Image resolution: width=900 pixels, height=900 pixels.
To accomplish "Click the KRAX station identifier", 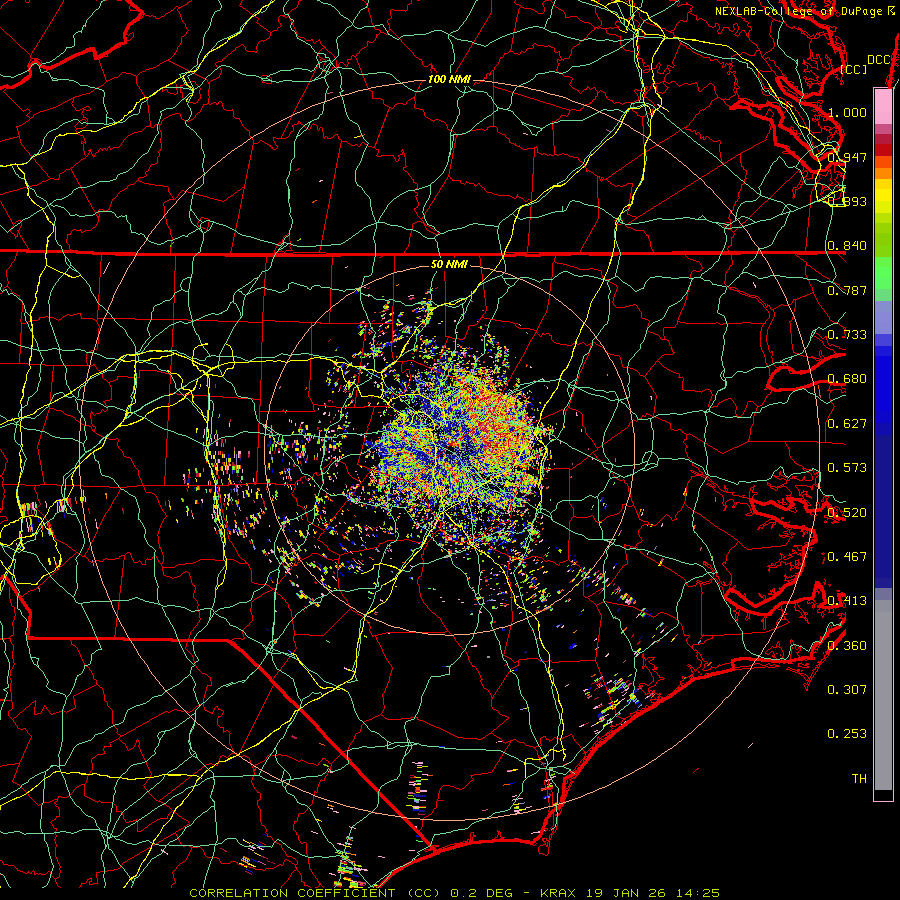I will point(559,893).
